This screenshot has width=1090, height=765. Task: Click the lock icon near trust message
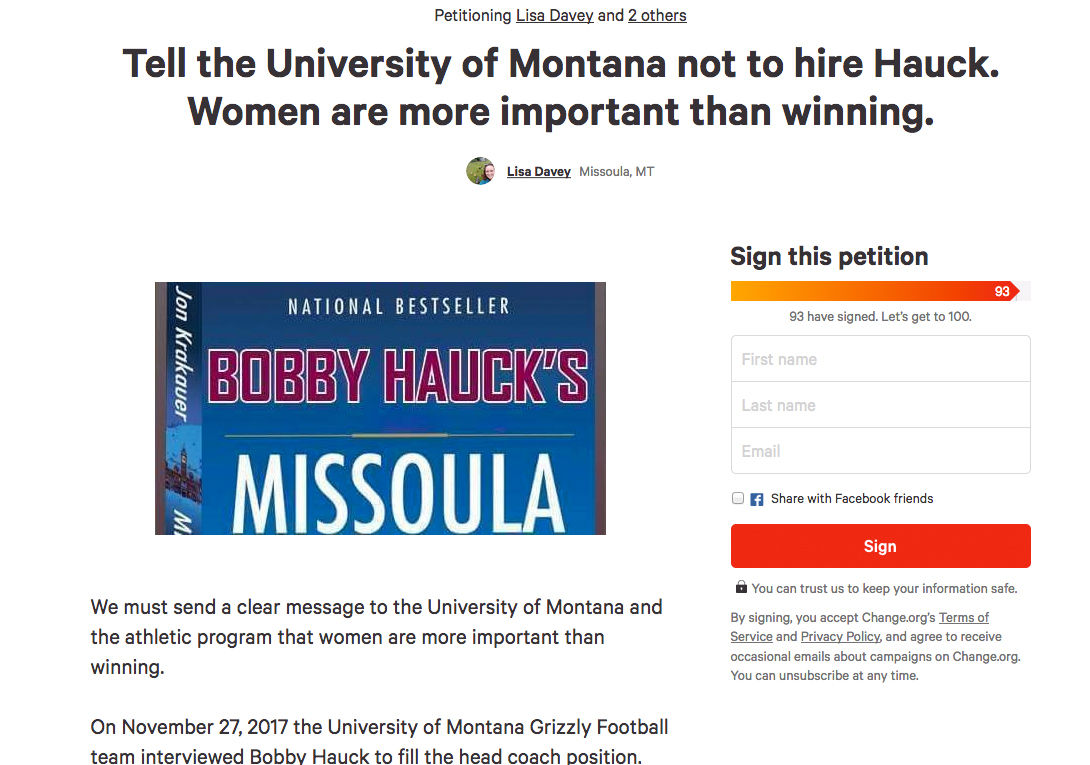pos(741,587)
